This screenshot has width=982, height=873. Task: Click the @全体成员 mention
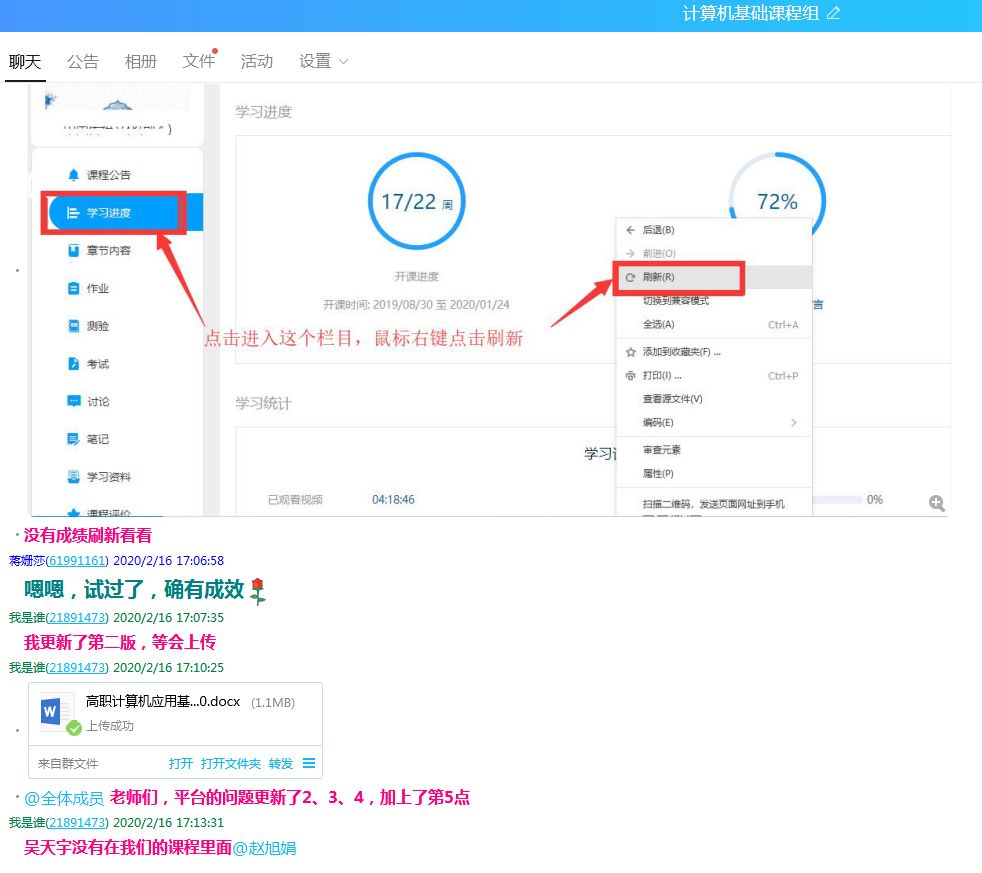pyautogui.click(x=64, y=798)
